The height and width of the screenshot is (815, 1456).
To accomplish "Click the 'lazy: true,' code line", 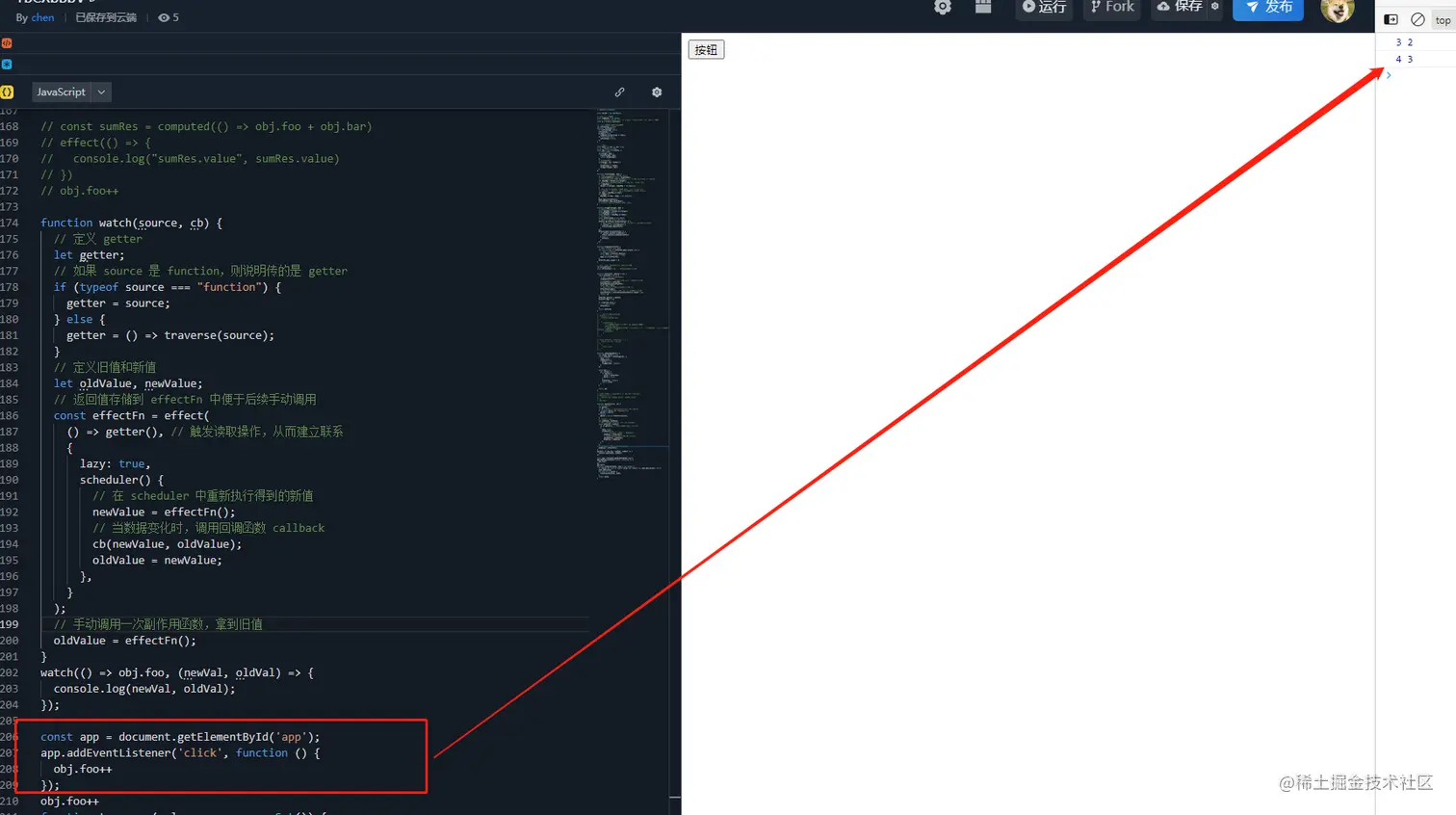I will 115,463.
